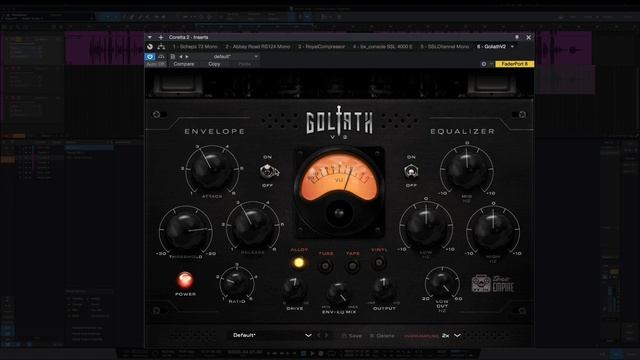640x360 pixels.
Task: Go to previous Goliath preset arrow
Action: [x=319, y=336]
